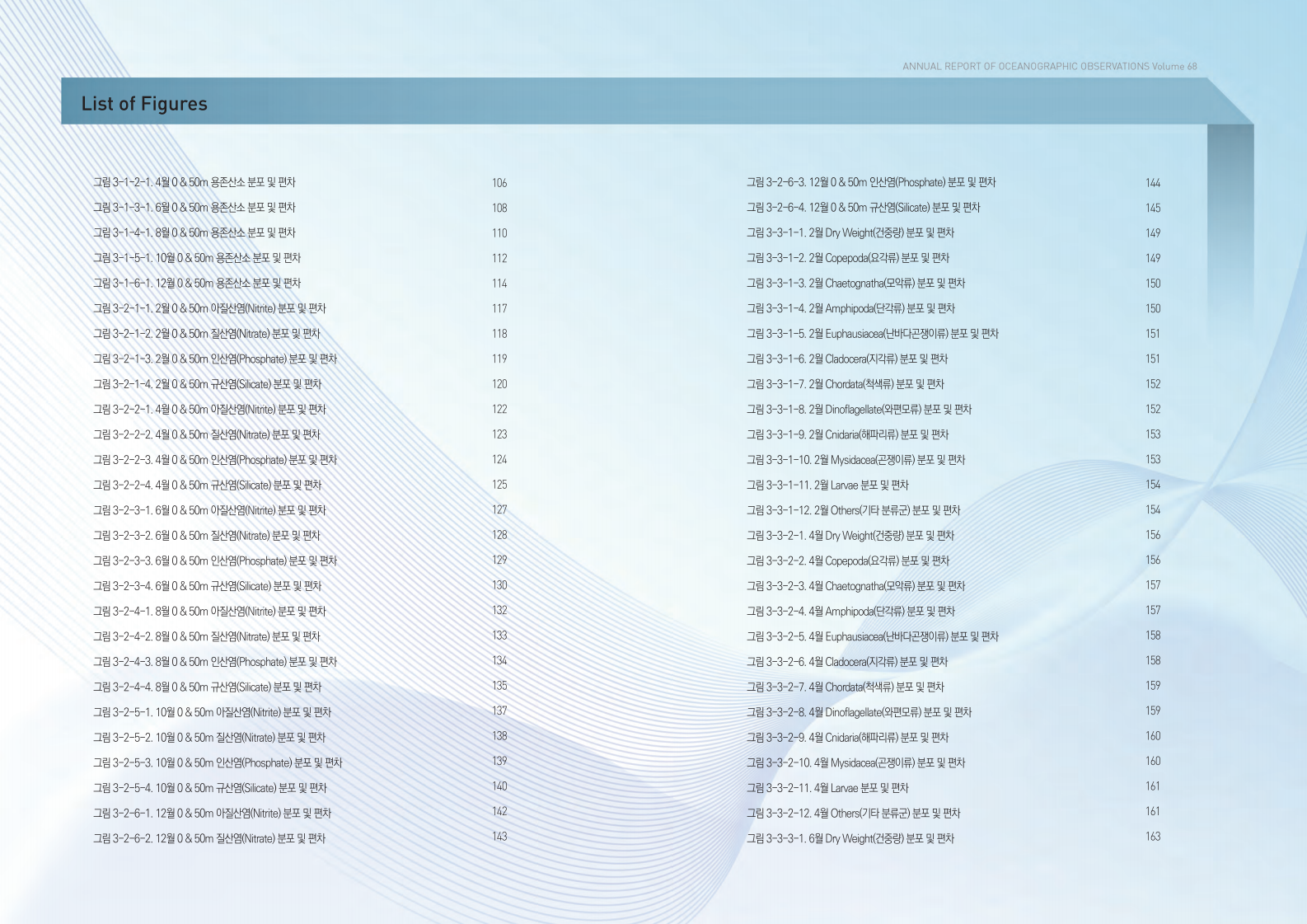Click entry 그림 3-2-6-3 December Phosphate
Image resolution: width=1307 pixels, height=924 pixels.
tap(870, 182)
